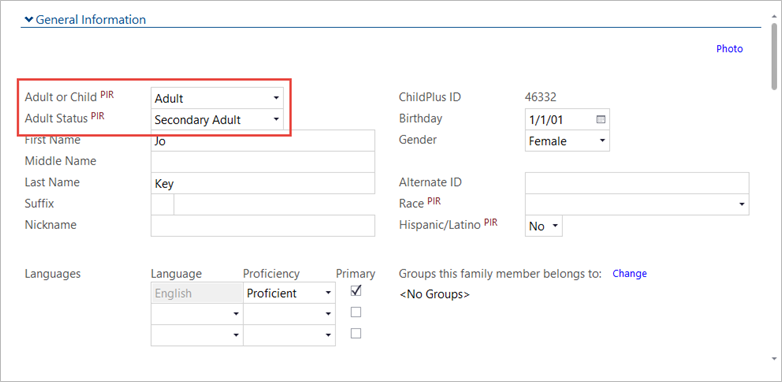Click the Nickname input field
The height and width of the screenshot is (382, 782).
pos(262,225)
